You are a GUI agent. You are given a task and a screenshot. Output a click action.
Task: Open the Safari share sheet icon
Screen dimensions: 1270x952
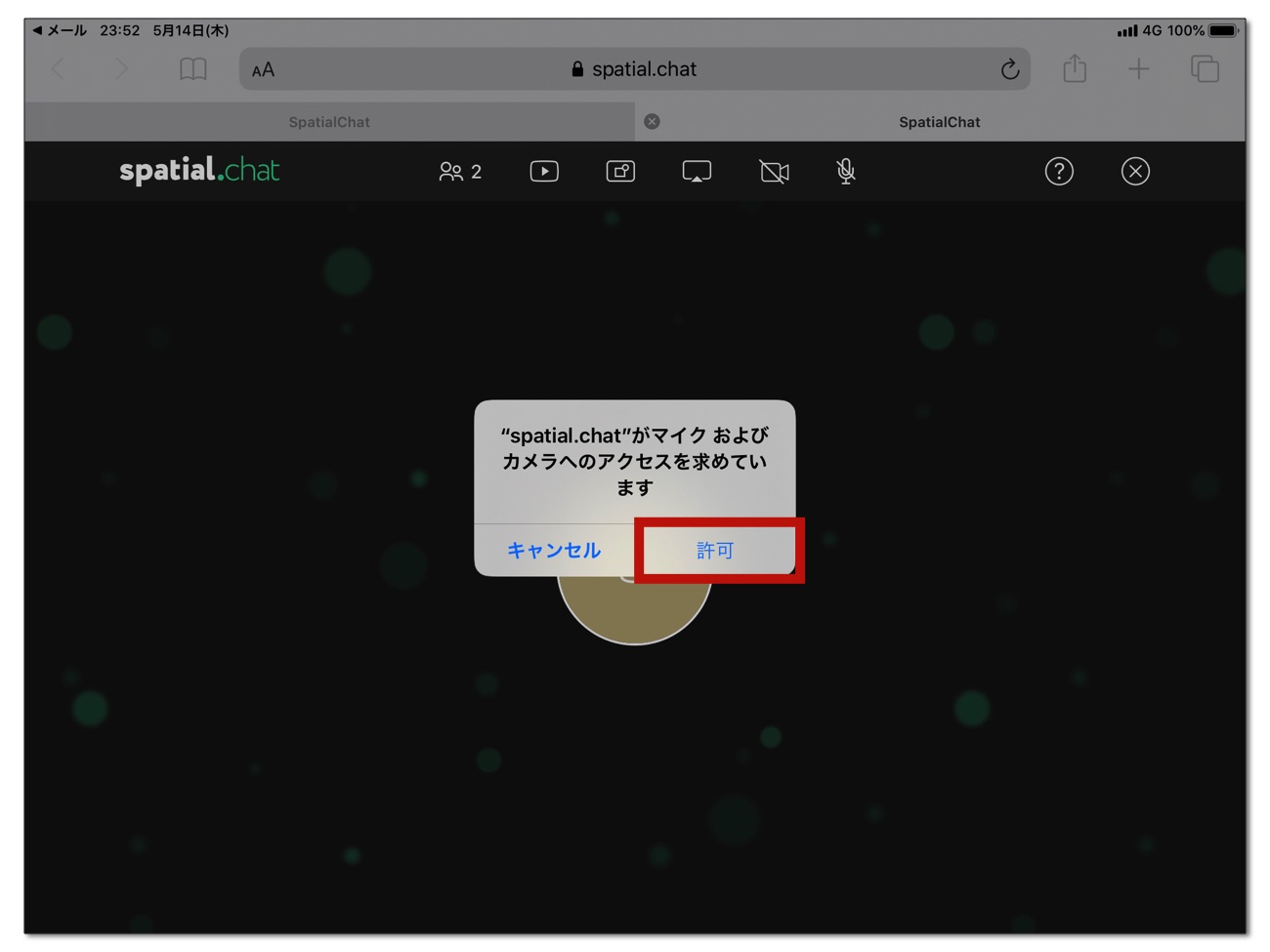click(1075, 68)
